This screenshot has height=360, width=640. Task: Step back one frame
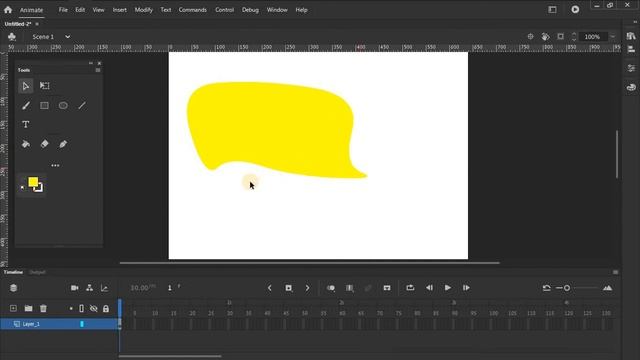(x=429, y=288)
